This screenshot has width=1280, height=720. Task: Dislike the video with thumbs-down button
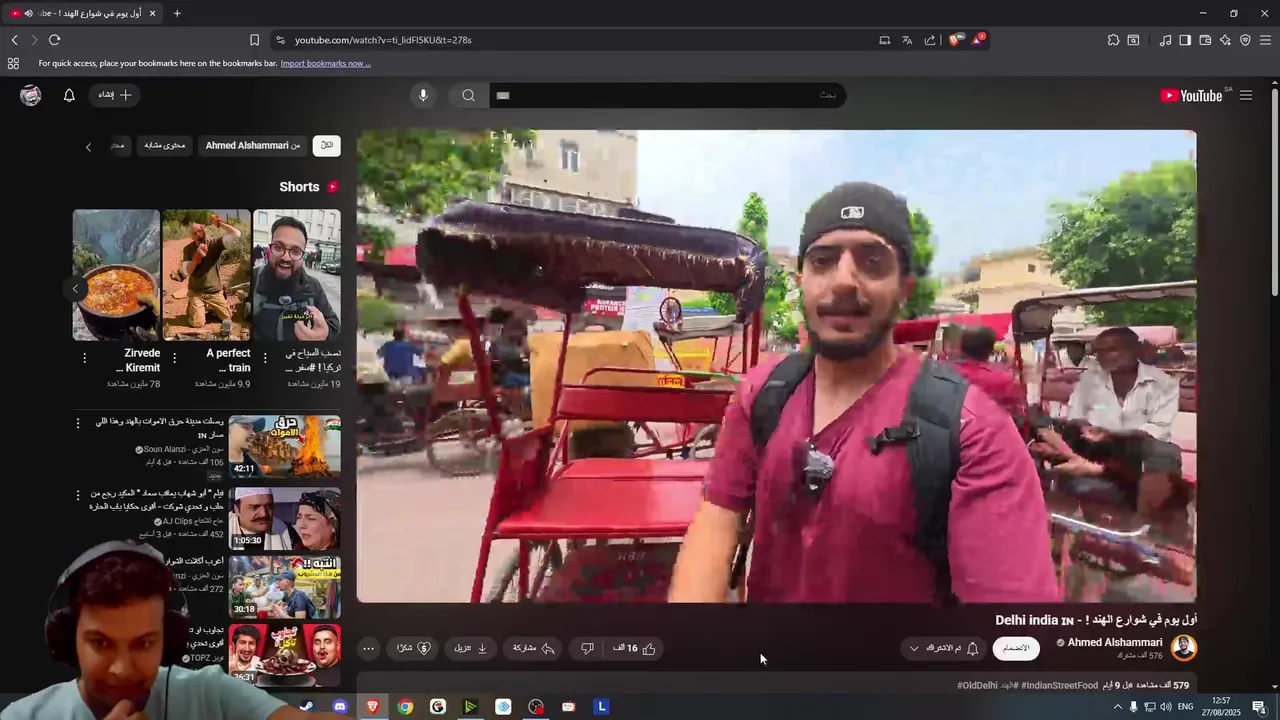[x=587, y=648]
